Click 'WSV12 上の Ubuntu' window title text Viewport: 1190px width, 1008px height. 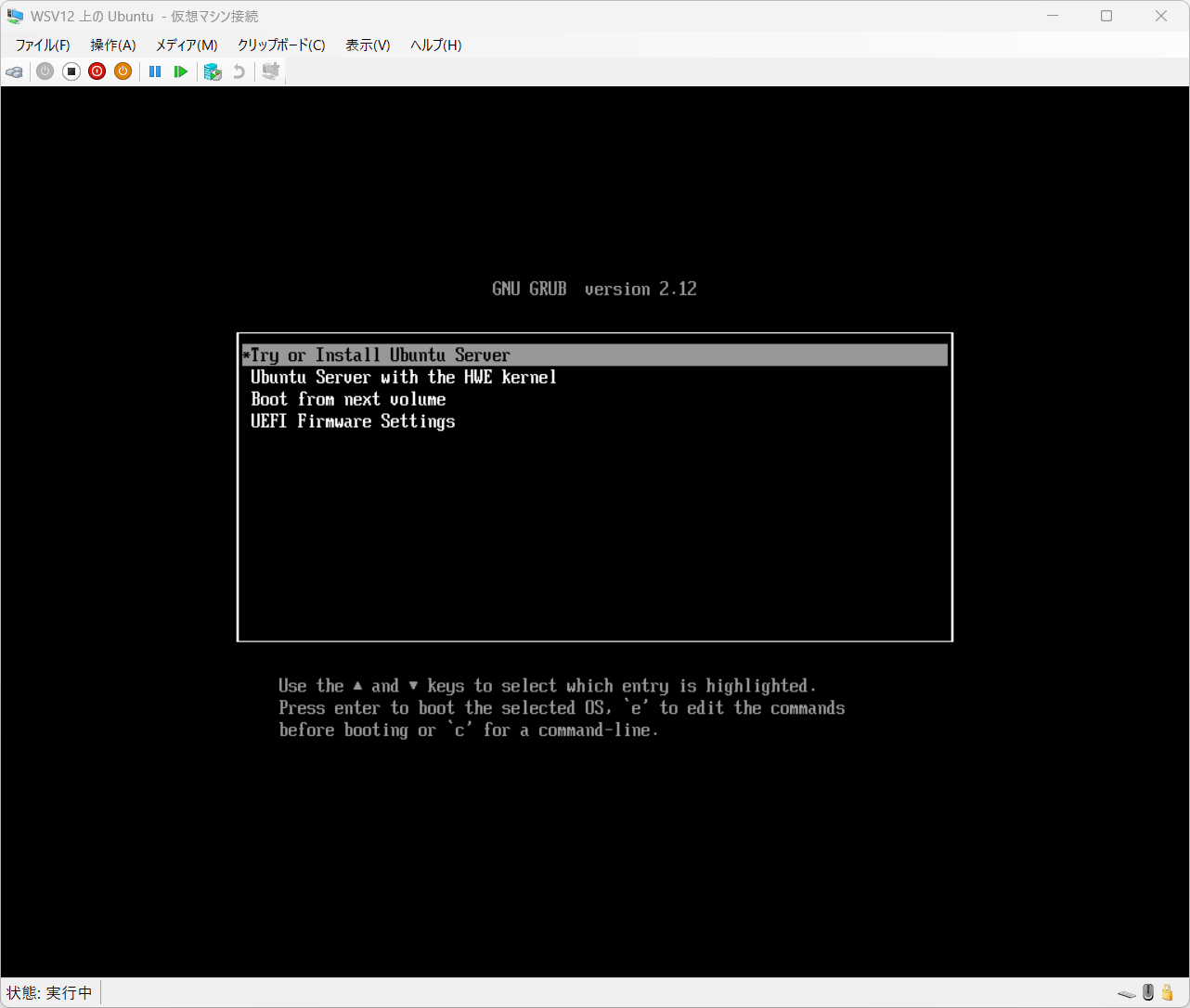[x=92, y=16]
